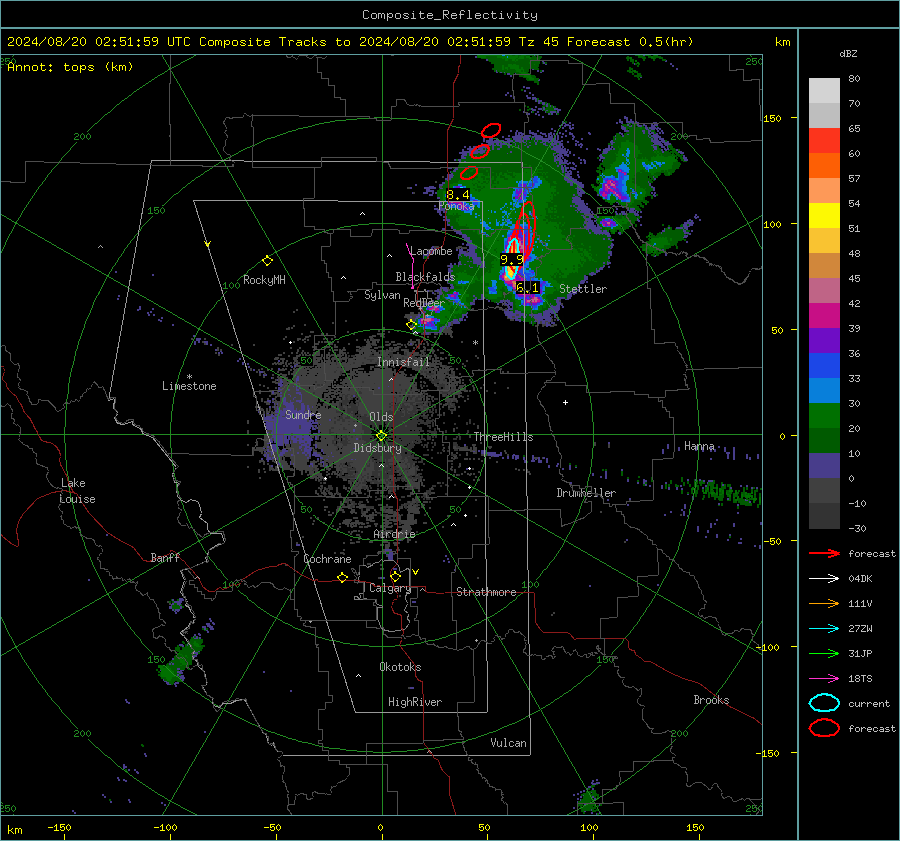Click the yellow diamond marker below Cochrane
Image resolution: width=900 pixels, height=841 pixels.
point(342,578)
